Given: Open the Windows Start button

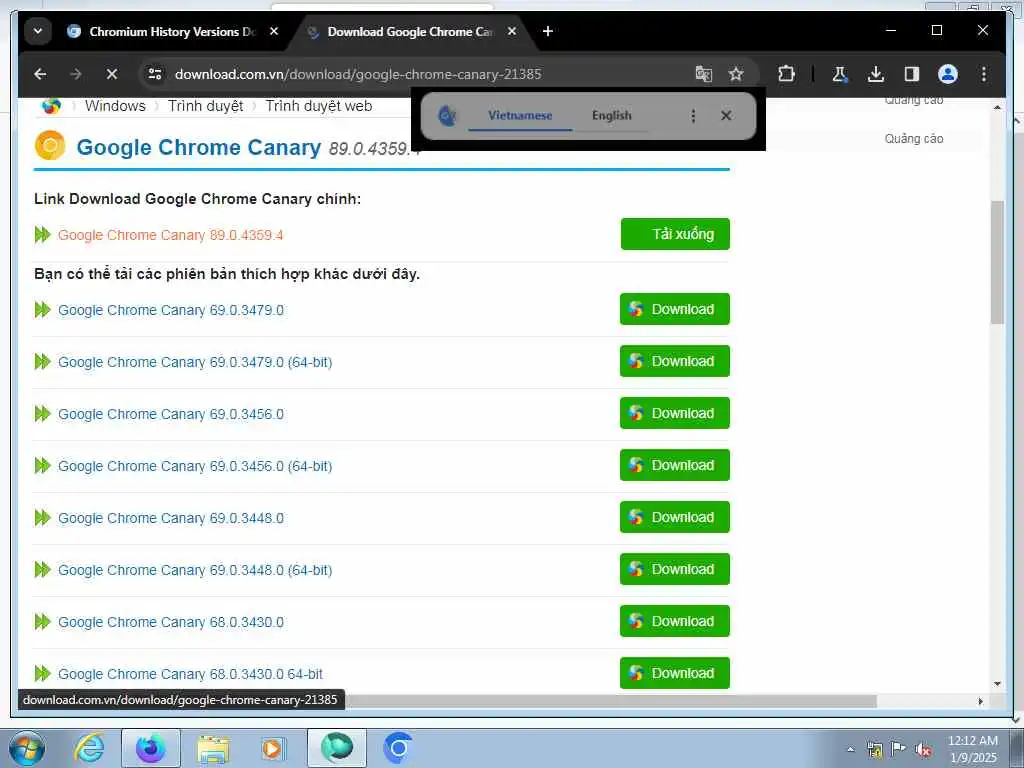Looking at the screenshot, I should (x=26, y=748).
